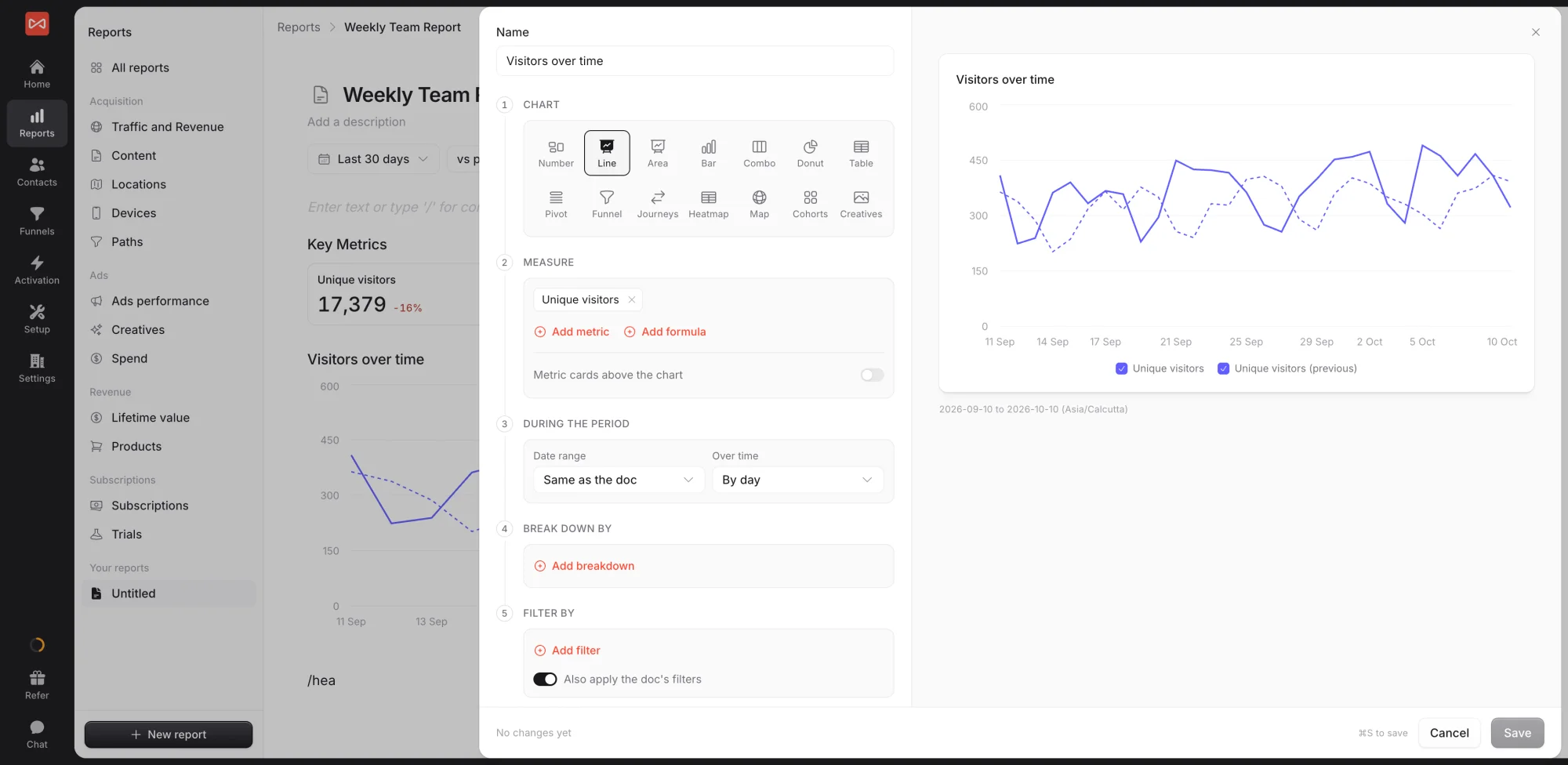Expand the Last 30 days date picker
Image resolution: width=1568 pixels, height=765 pixels.
(x=373, y=159)
